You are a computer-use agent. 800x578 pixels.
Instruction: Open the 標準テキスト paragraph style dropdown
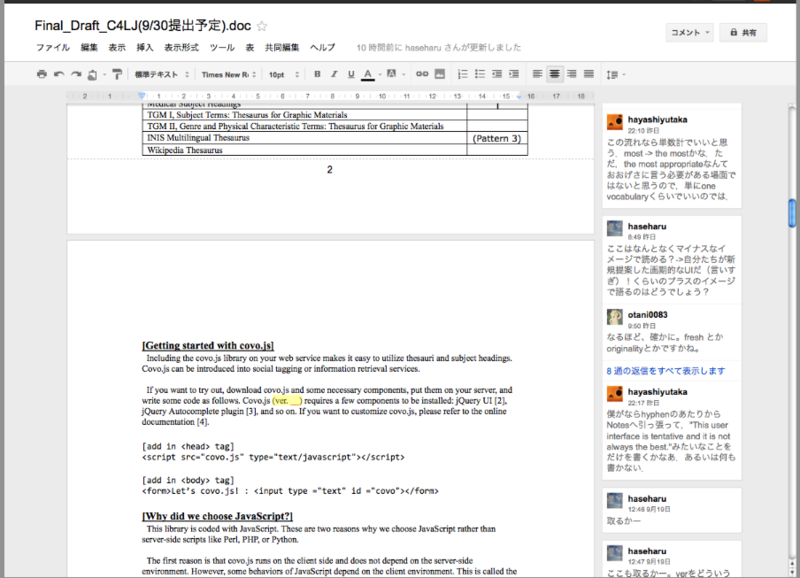(162, 74)
